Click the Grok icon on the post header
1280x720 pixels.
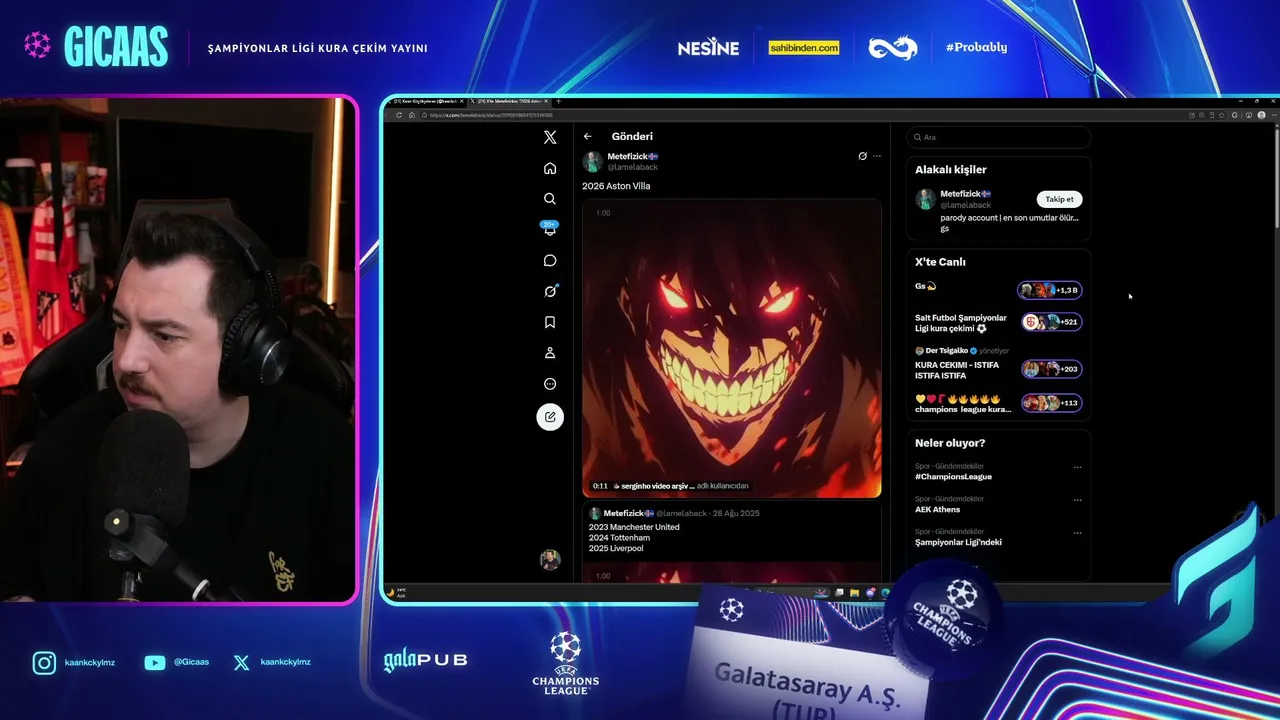click(863, 156)
